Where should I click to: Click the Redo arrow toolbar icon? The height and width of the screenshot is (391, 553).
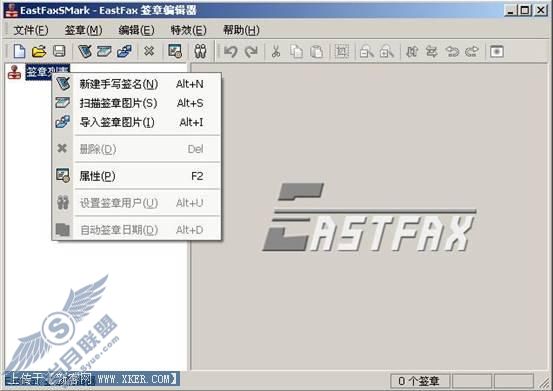251,52
